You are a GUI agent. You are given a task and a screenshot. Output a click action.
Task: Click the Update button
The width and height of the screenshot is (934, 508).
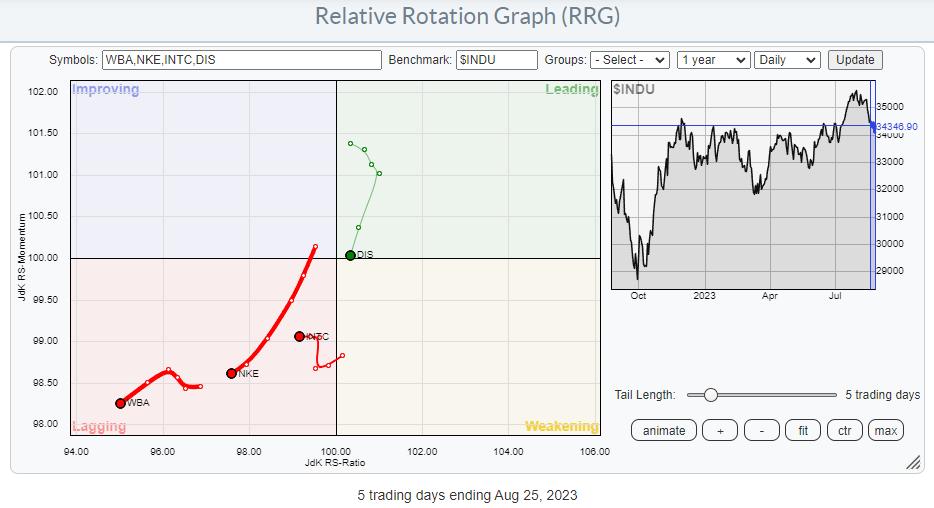coord(855,60)
